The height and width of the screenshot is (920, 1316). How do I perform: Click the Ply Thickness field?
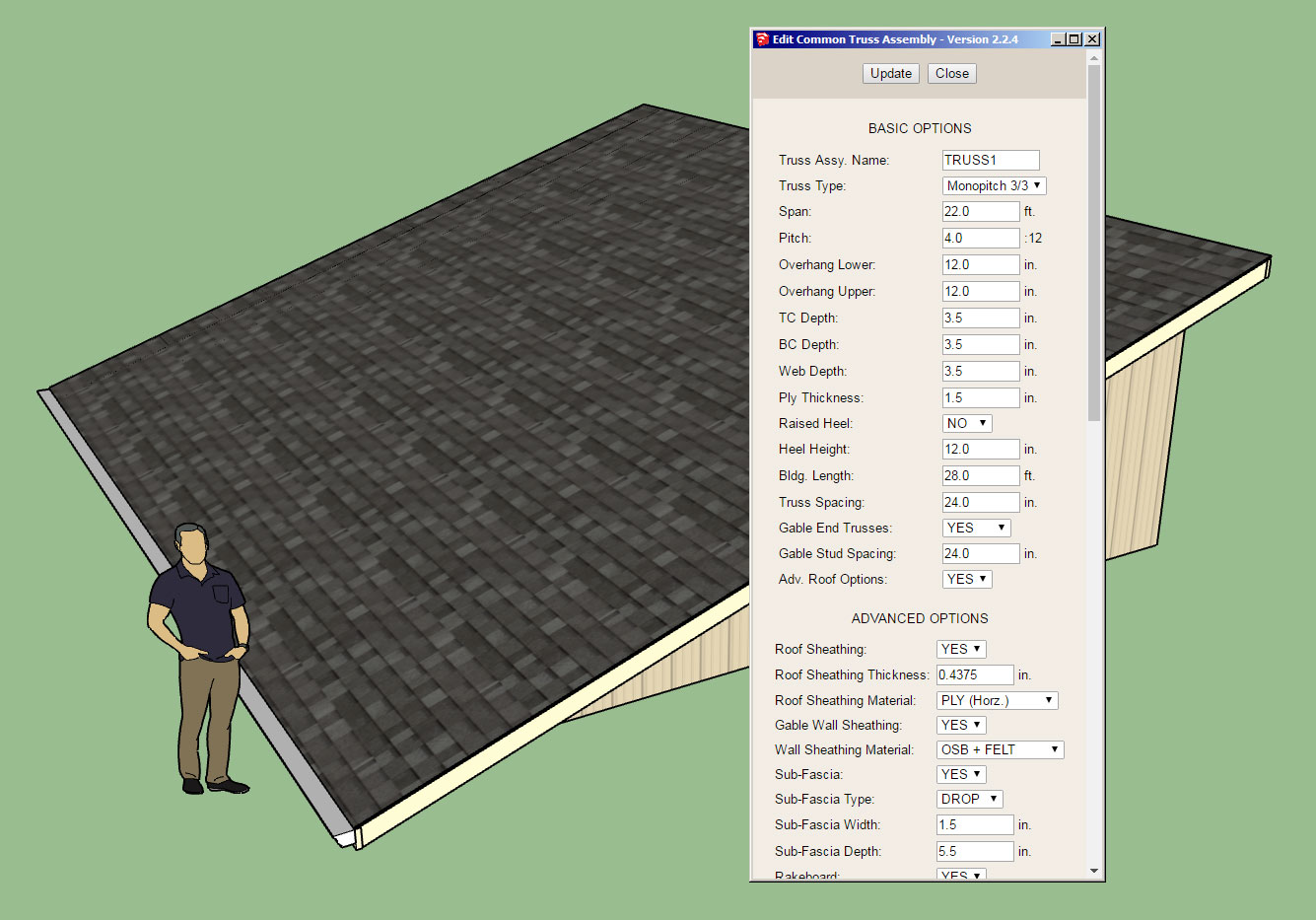point(981,398)
